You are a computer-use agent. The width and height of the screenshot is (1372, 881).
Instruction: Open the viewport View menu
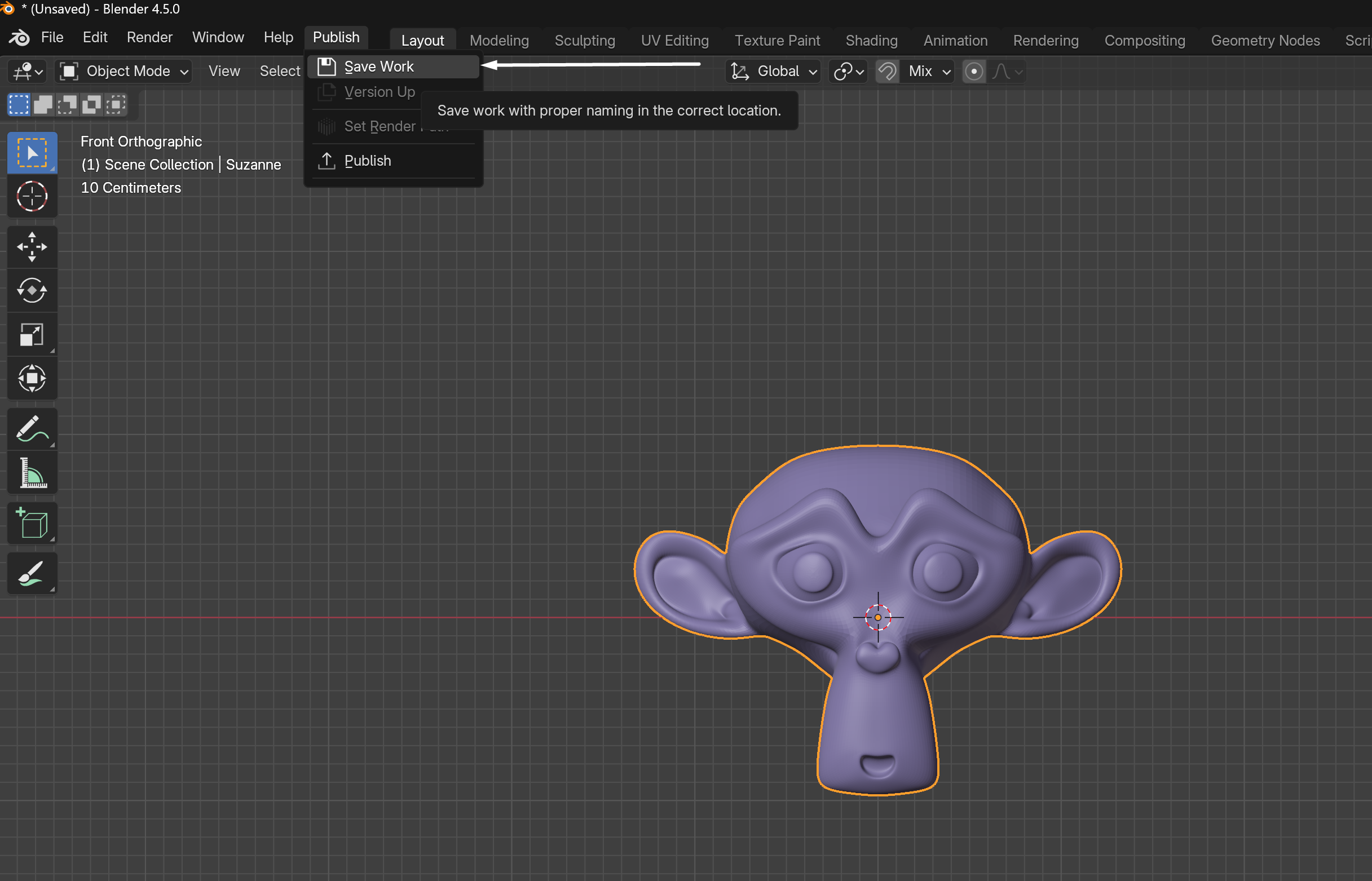(x=224, y=72)
